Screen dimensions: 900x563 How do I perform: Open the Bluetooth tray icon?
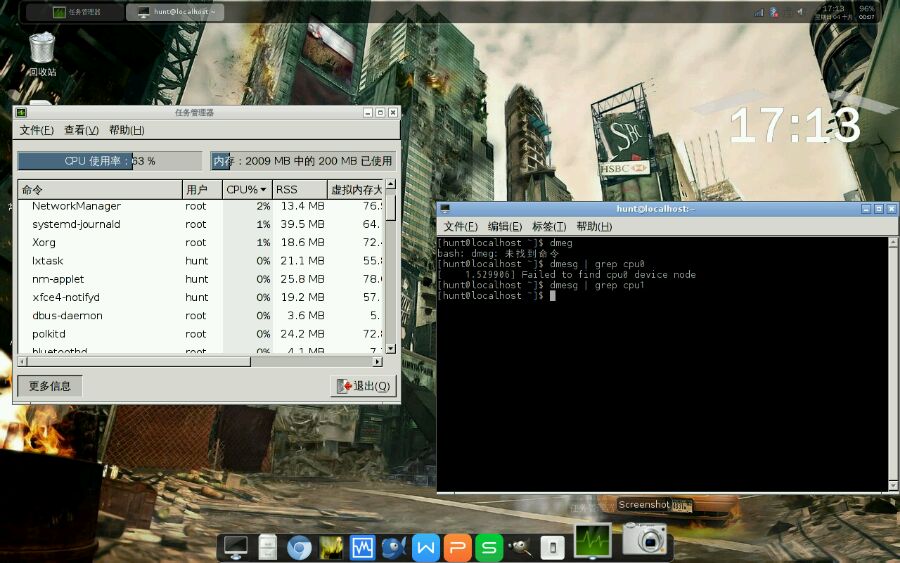773,12
